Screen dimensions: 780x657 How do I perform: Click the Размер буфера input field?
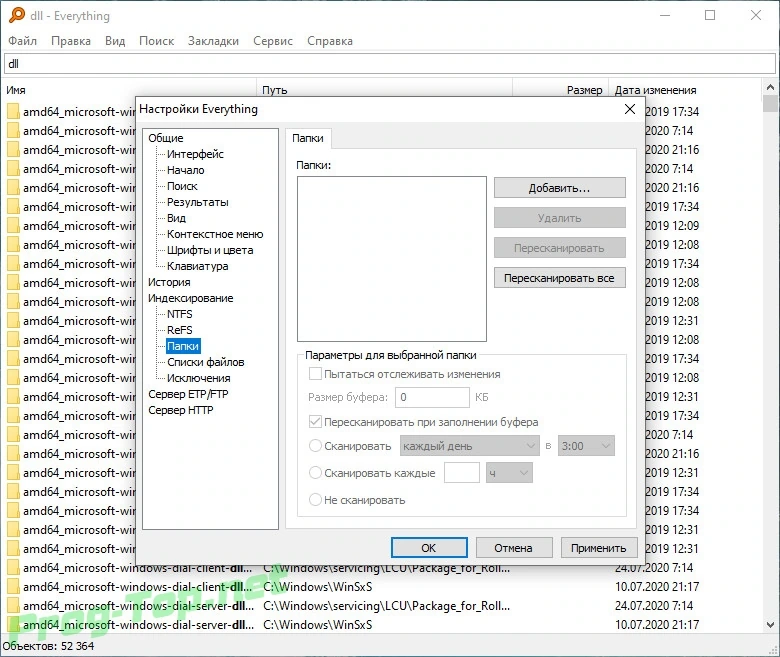click(432, 397)
